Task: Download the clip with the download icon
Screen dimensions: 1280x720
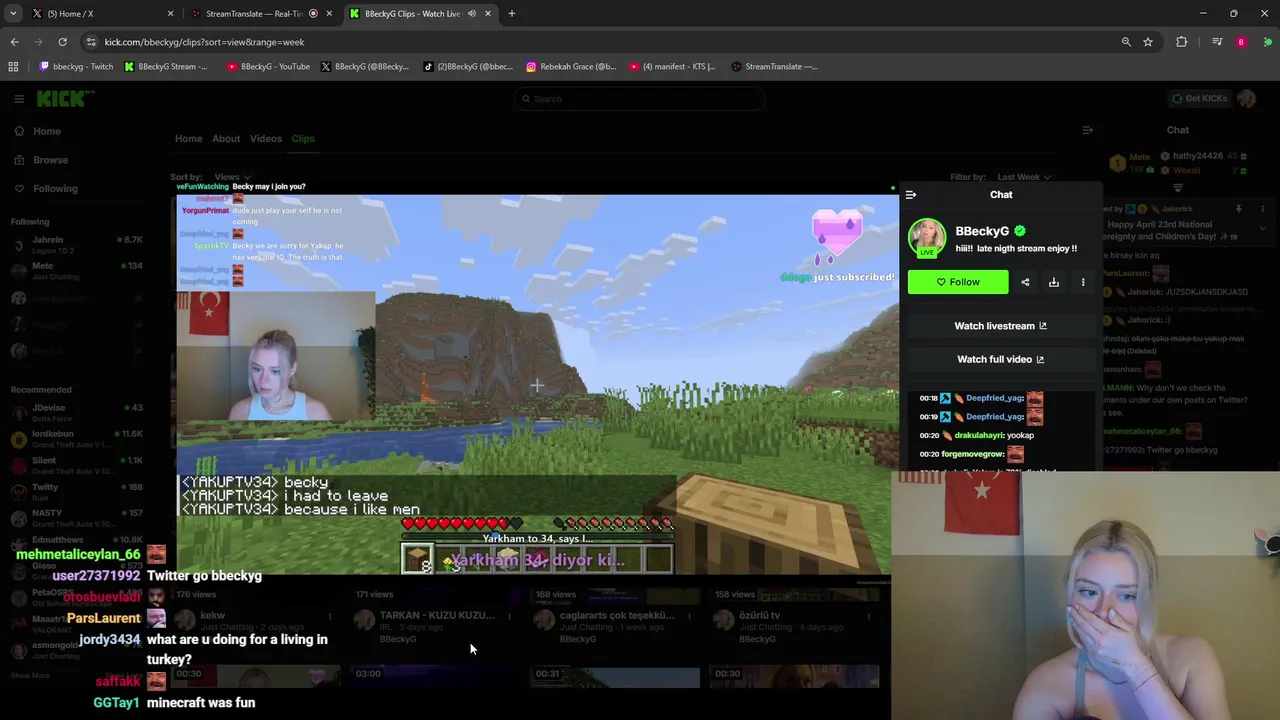Action: [x=1054, y=282]
